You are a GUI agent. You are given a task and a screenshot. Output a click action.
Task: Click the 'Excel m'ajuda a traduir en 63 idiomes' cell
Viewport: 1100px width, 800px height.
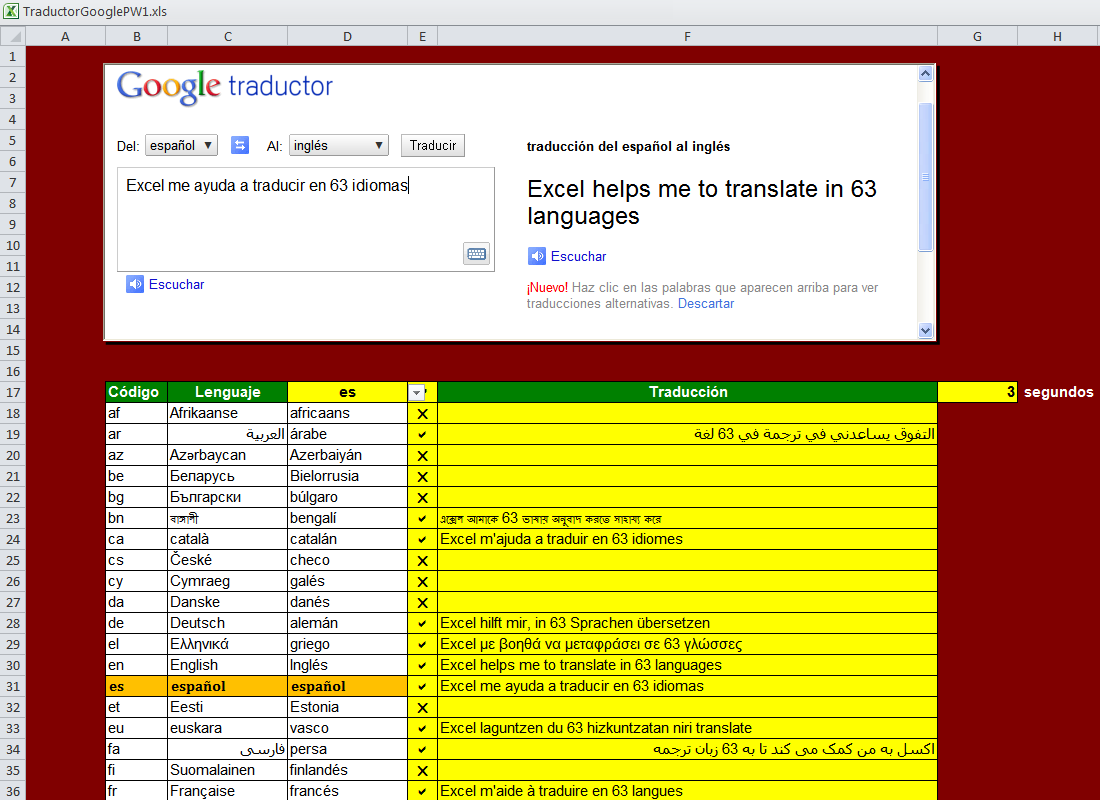(x=688, y=540)
